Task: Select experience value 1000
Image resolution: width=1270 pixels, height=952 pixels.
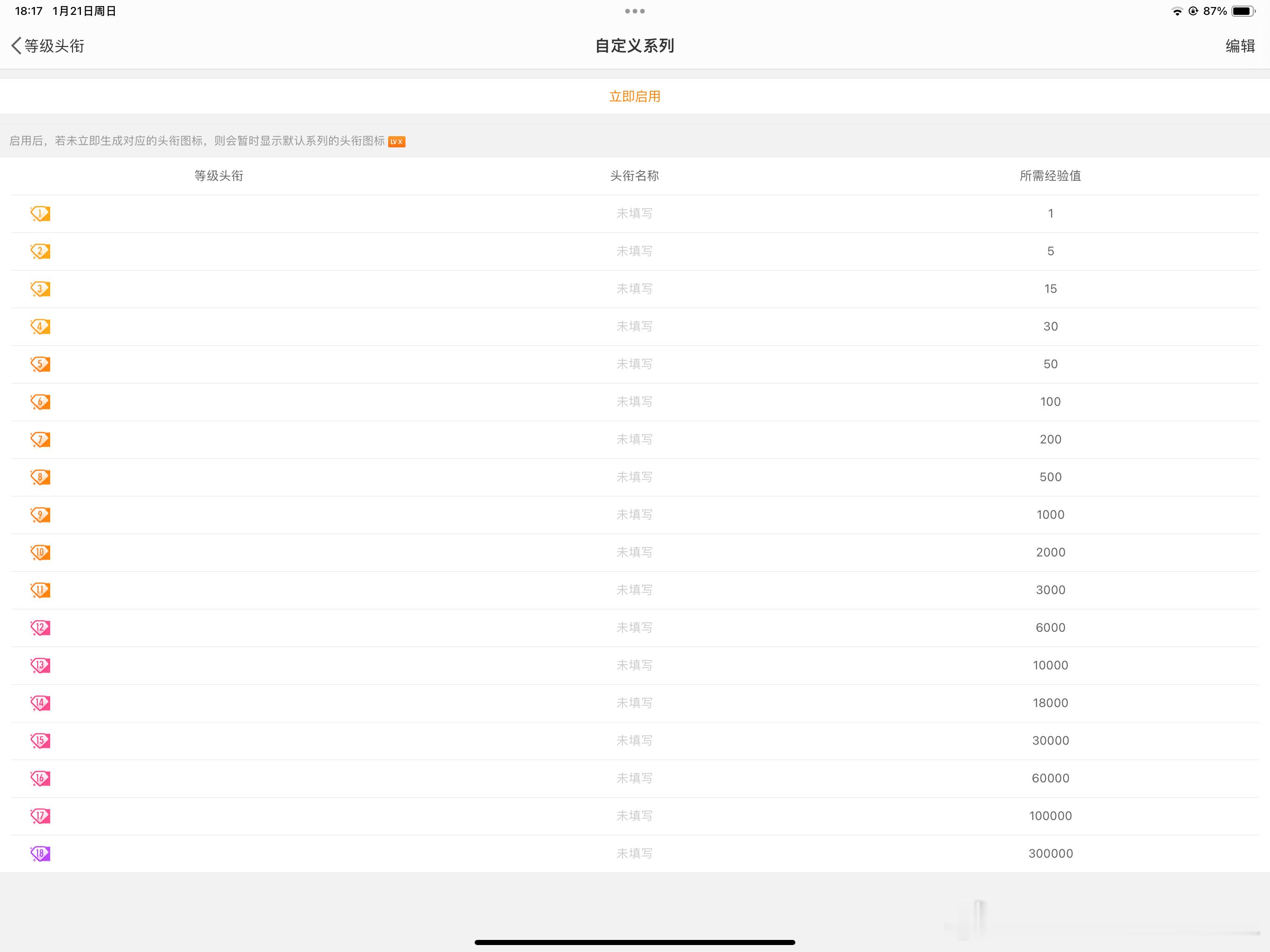Action: click(1050, 515)
